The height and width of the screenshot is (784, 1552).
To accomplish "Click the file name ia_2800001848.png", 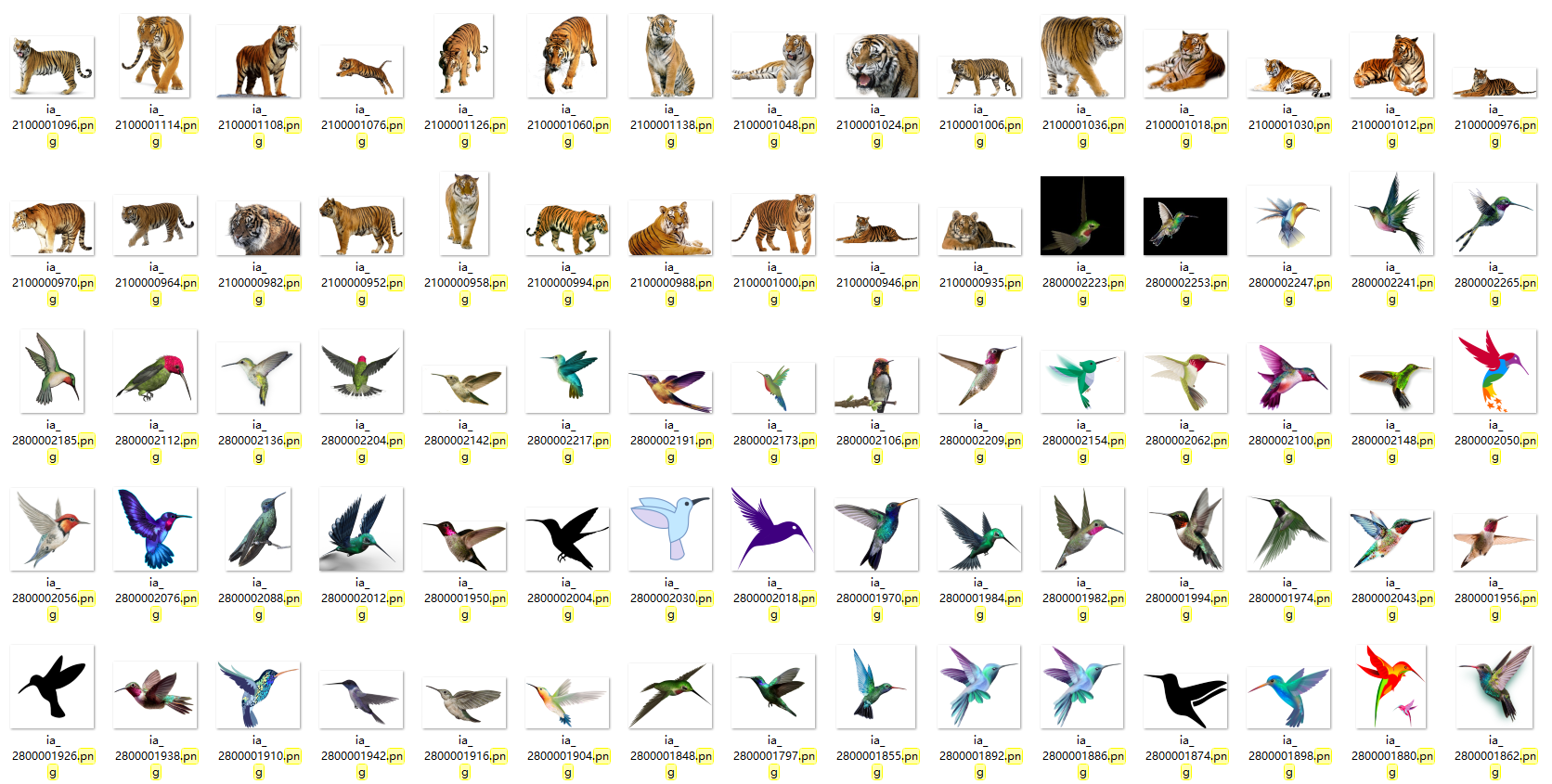I will tap(671, 756).
